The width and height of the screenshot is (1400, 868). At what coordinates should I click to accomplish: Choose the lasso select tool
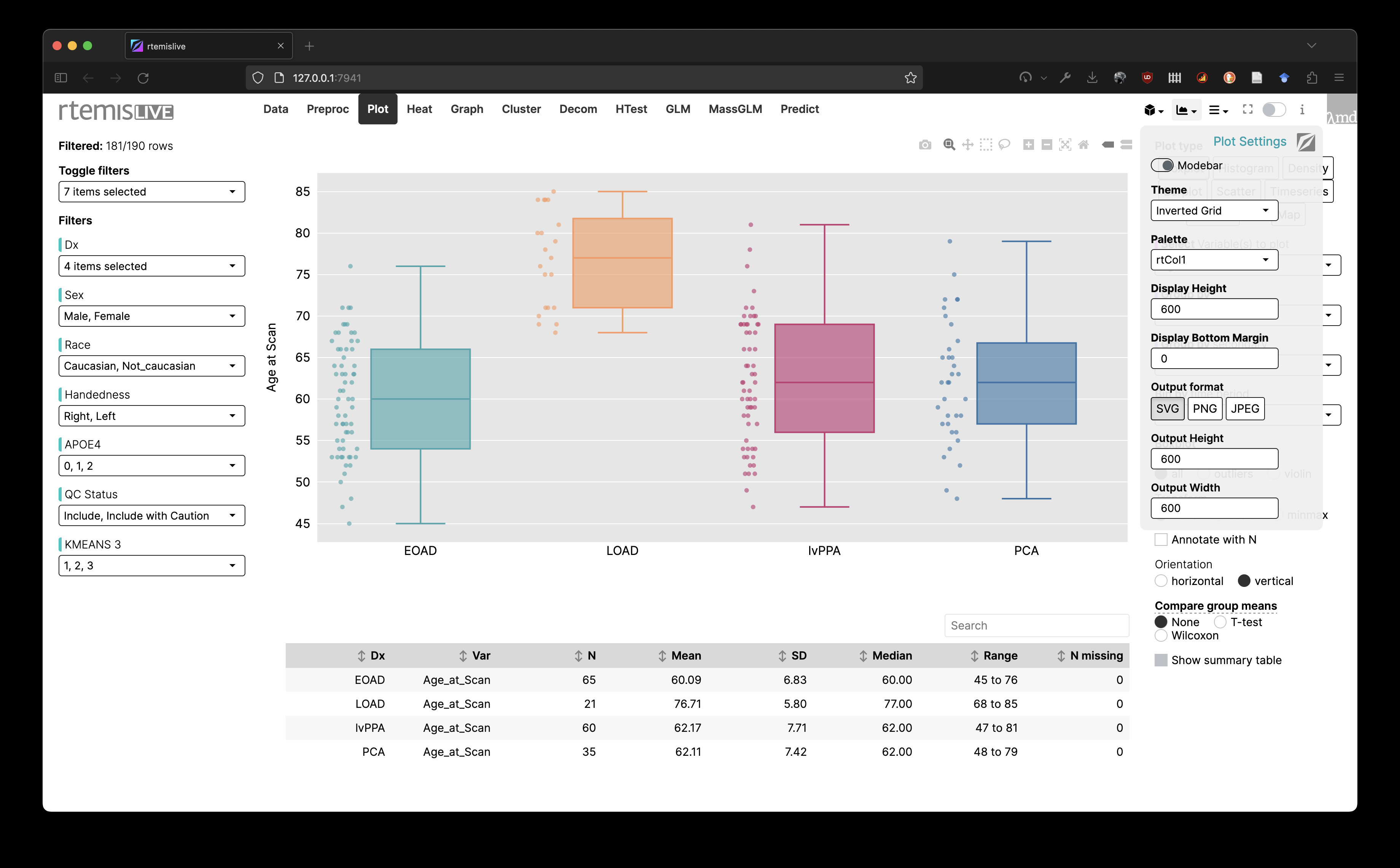tap(1004, 145)
